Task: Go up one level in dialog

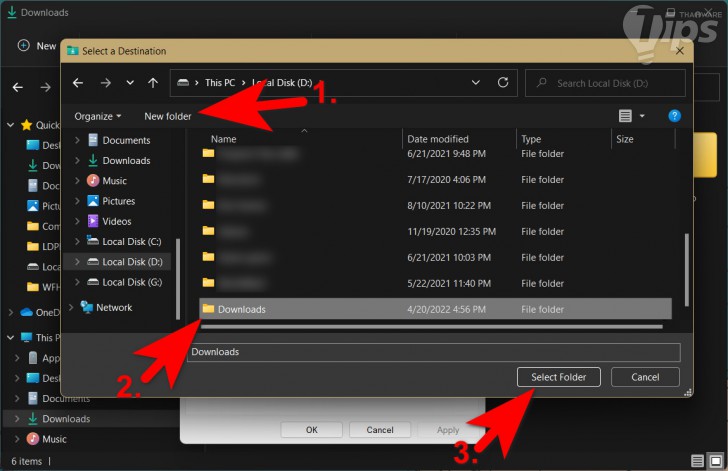Action: click(153, 83)
